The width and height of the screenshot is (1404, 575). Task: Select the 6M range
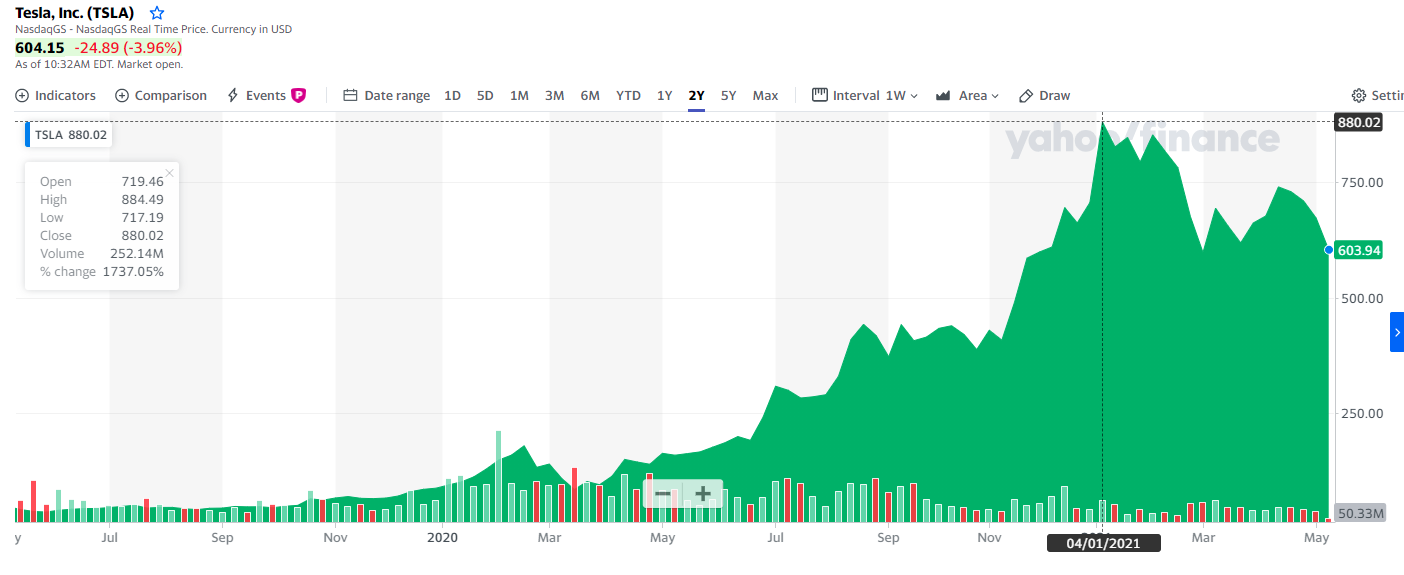(x=590, y=96)
